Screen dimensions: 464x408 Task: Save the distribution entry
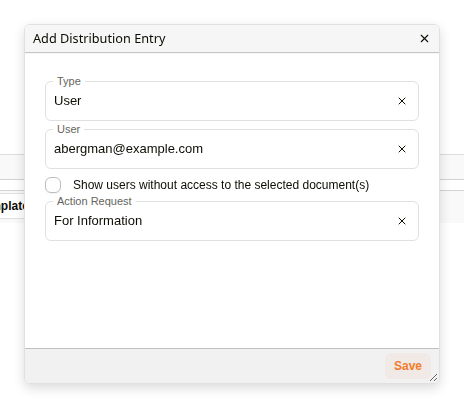[x=408, y=366]
